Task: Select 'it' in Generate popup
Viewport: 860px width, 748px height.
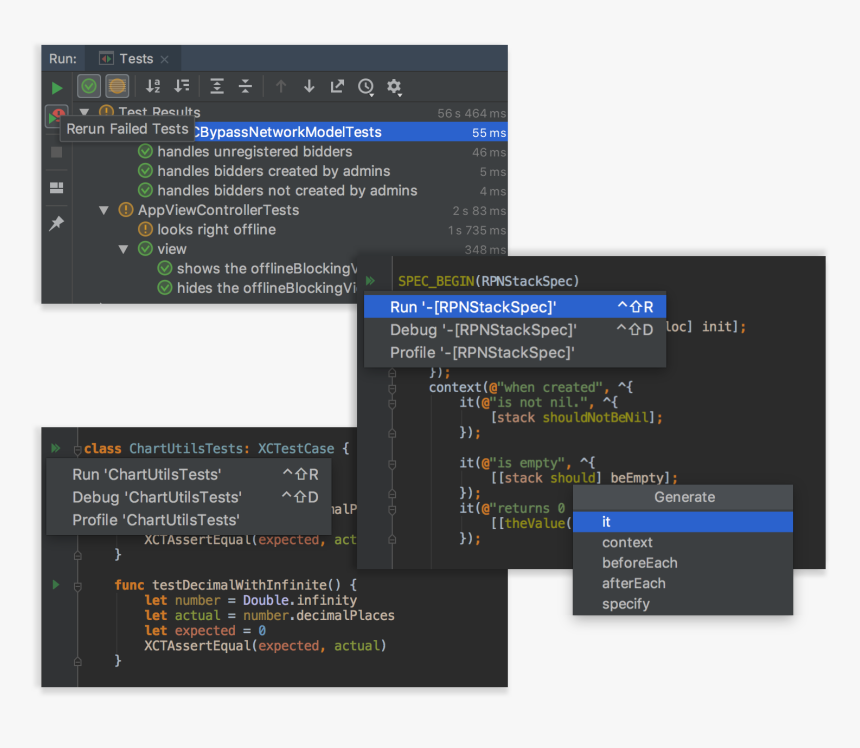Action: pyautogui.click(x=683, y=522)
